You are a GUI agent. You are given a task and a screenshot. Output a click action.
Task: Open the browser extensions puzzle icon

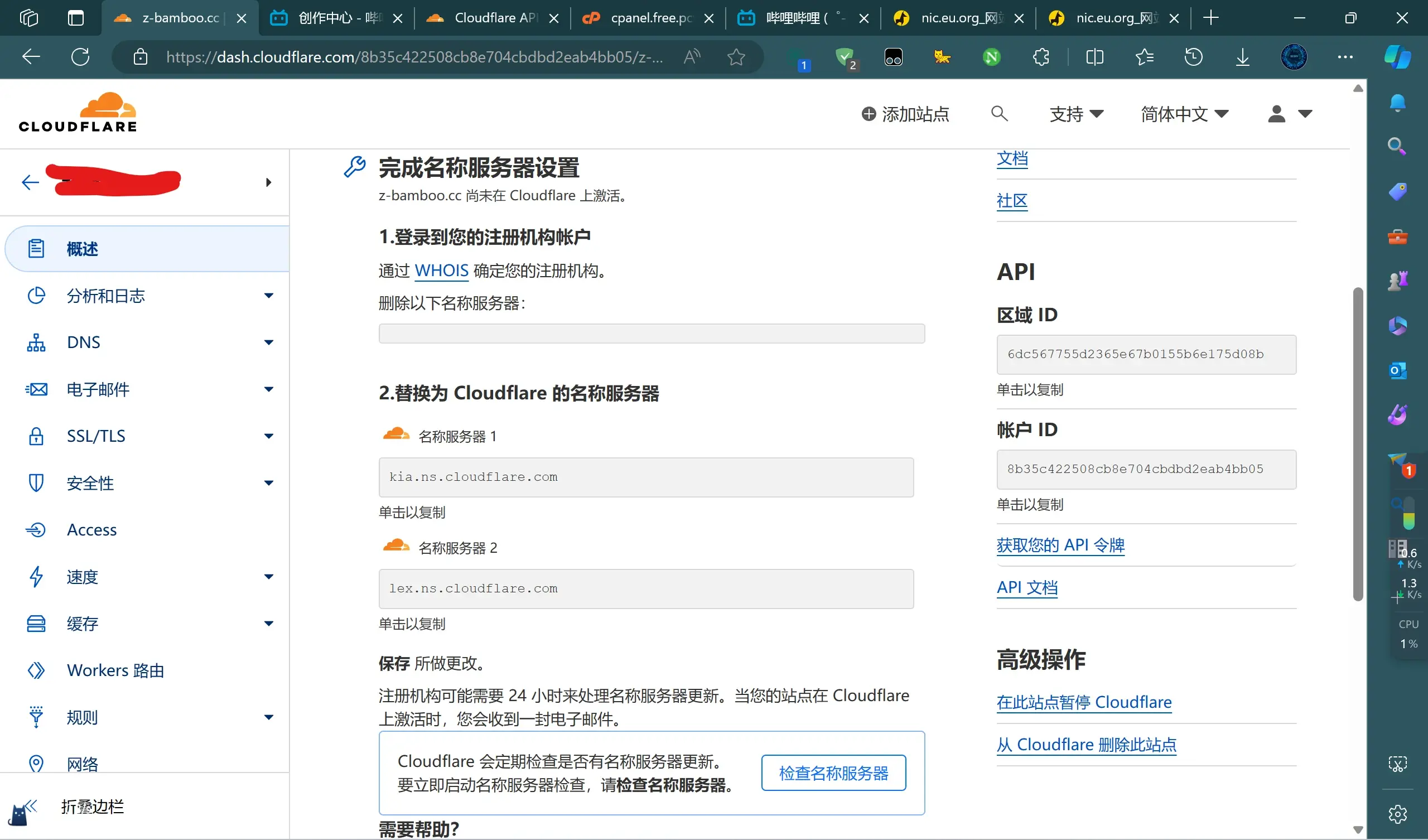tap(1041, 57)
